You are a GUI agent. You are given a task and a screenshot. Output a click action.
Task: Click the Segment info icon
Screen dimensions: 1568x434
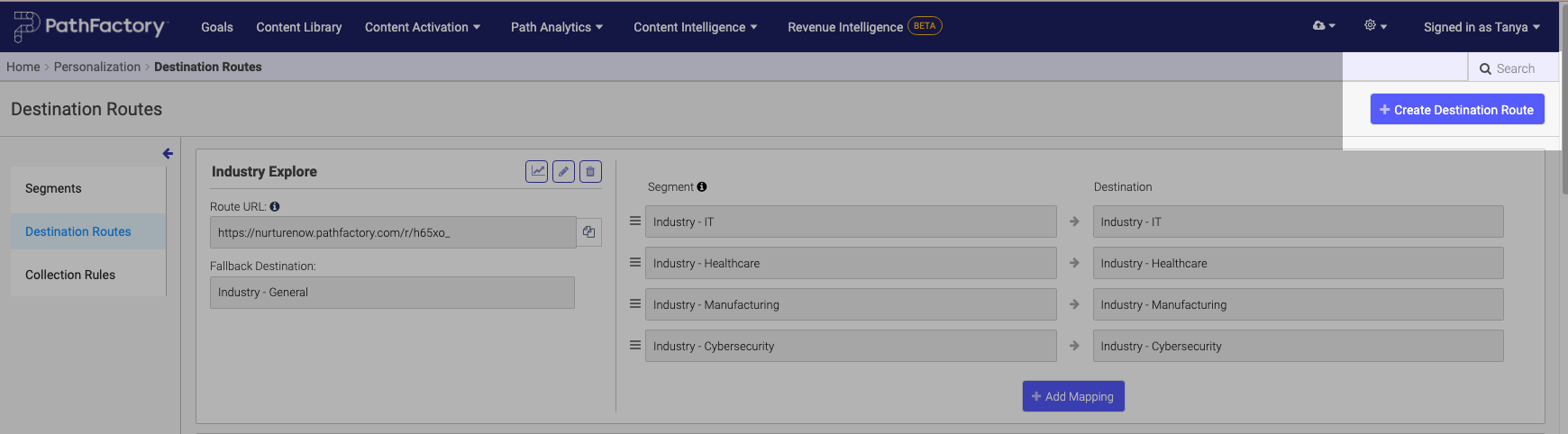(x=702, y=187)
